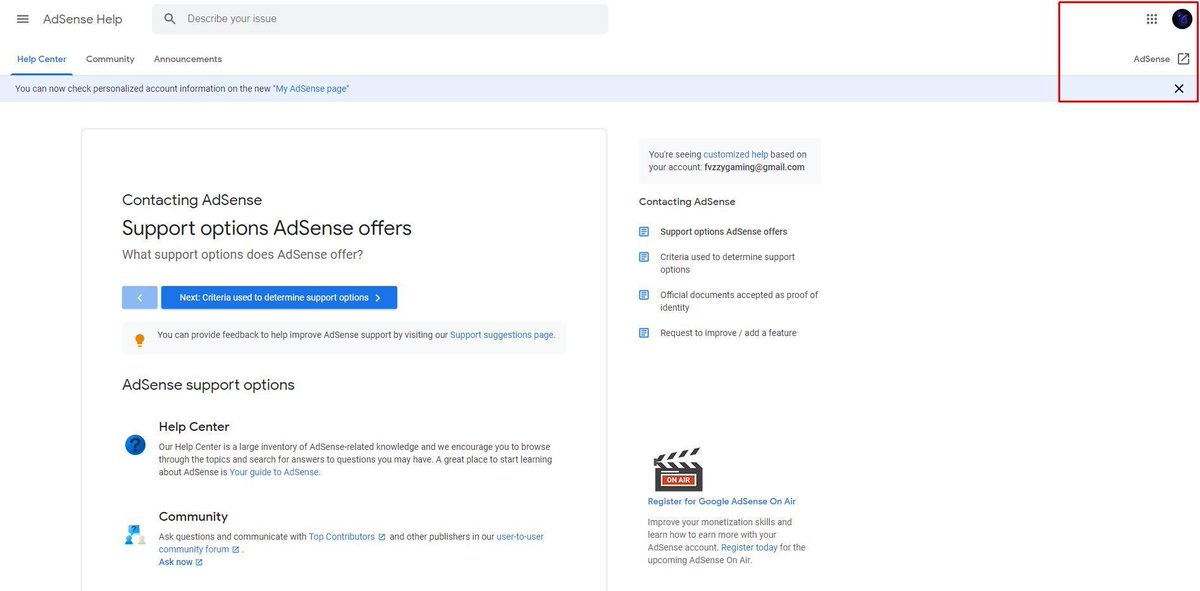Click Next: Criteria used to determine support options
This screenshot has width=1200, height=591.
[x=279, y=298]
